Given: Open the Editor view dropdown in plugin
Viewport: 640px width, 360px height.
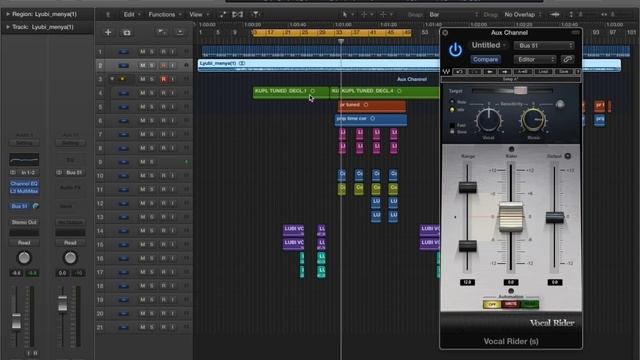Looking at the screenshot, I should tap(535, 60).
